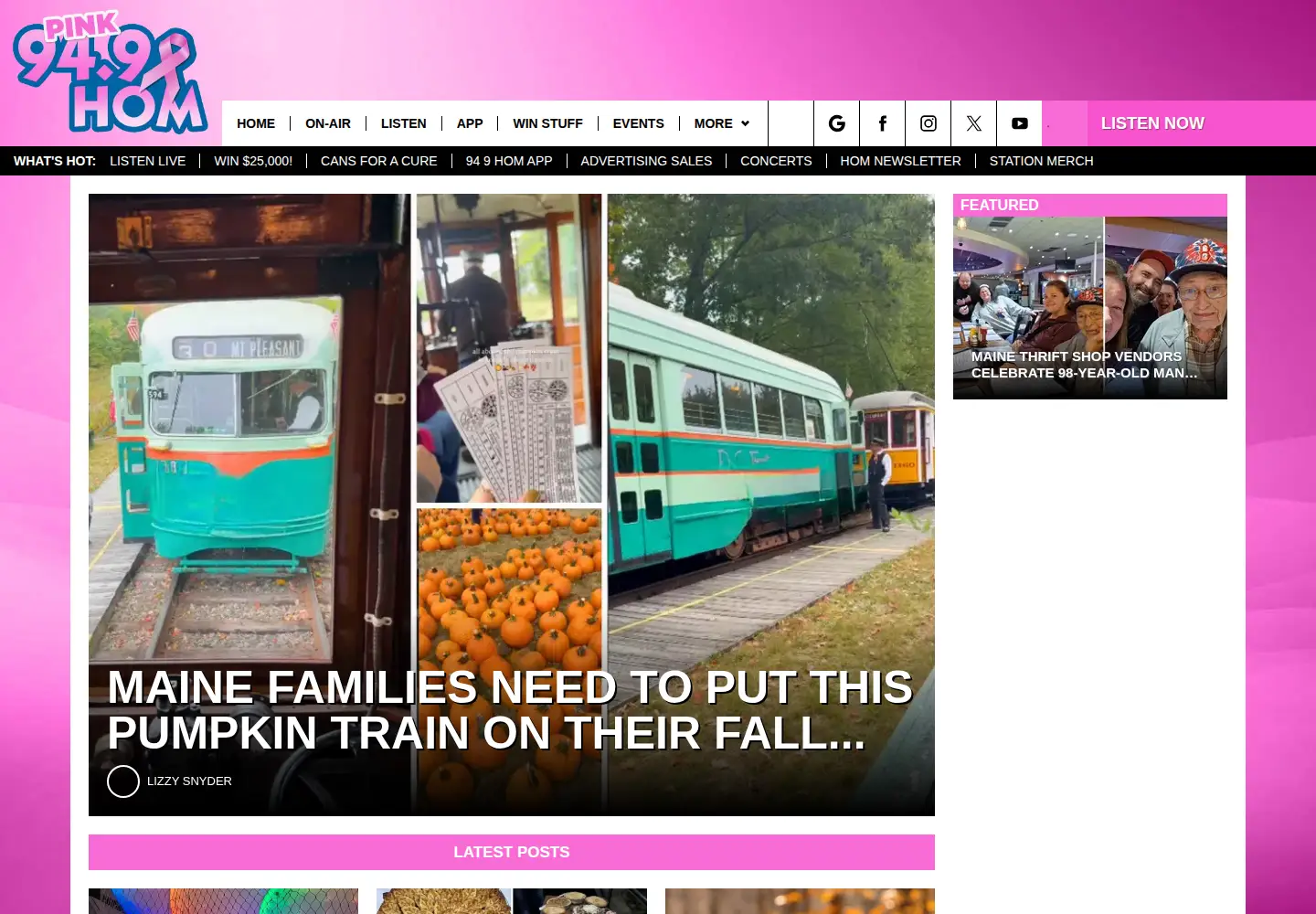
Task: Open the station's Facebook page icon
Action: click(882, 123)
